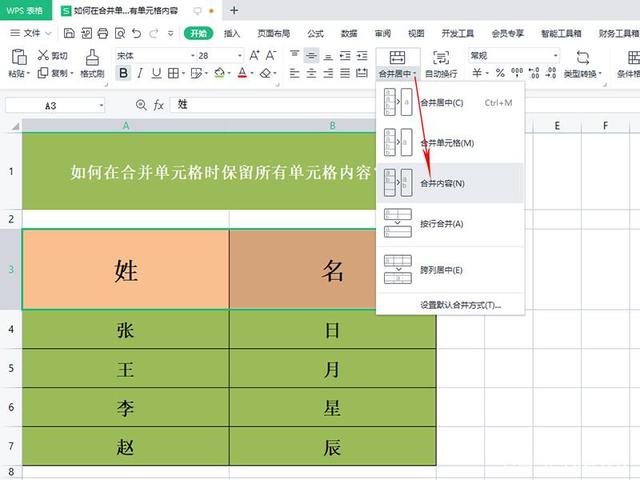Image resolution: width=640 pixels, height=480 pixels.
Task: Switch to the 插入 Insert tab
Action: pos(232,33)
